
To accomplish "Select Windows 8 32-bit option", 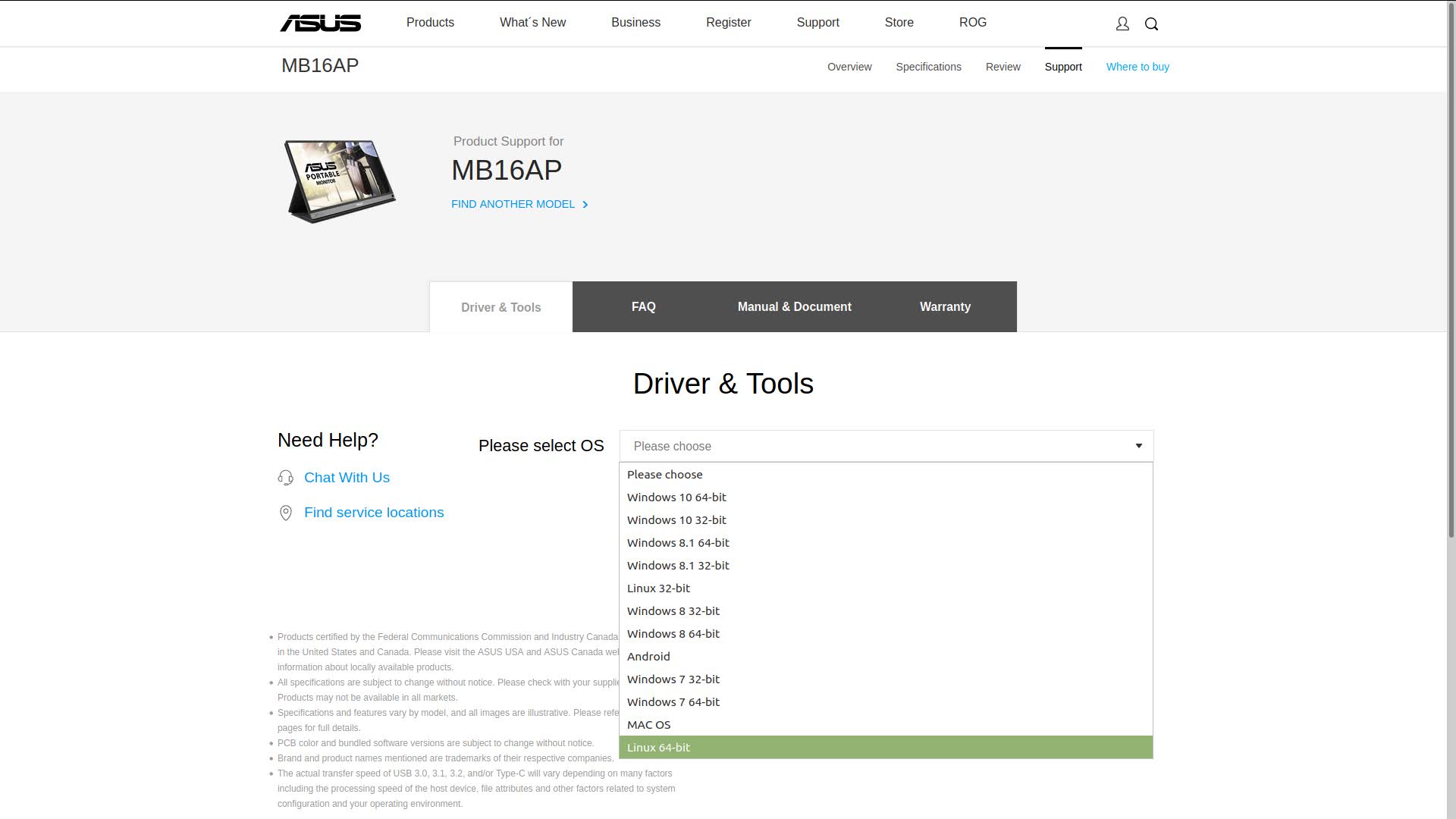I will click(x=886, y=611).
